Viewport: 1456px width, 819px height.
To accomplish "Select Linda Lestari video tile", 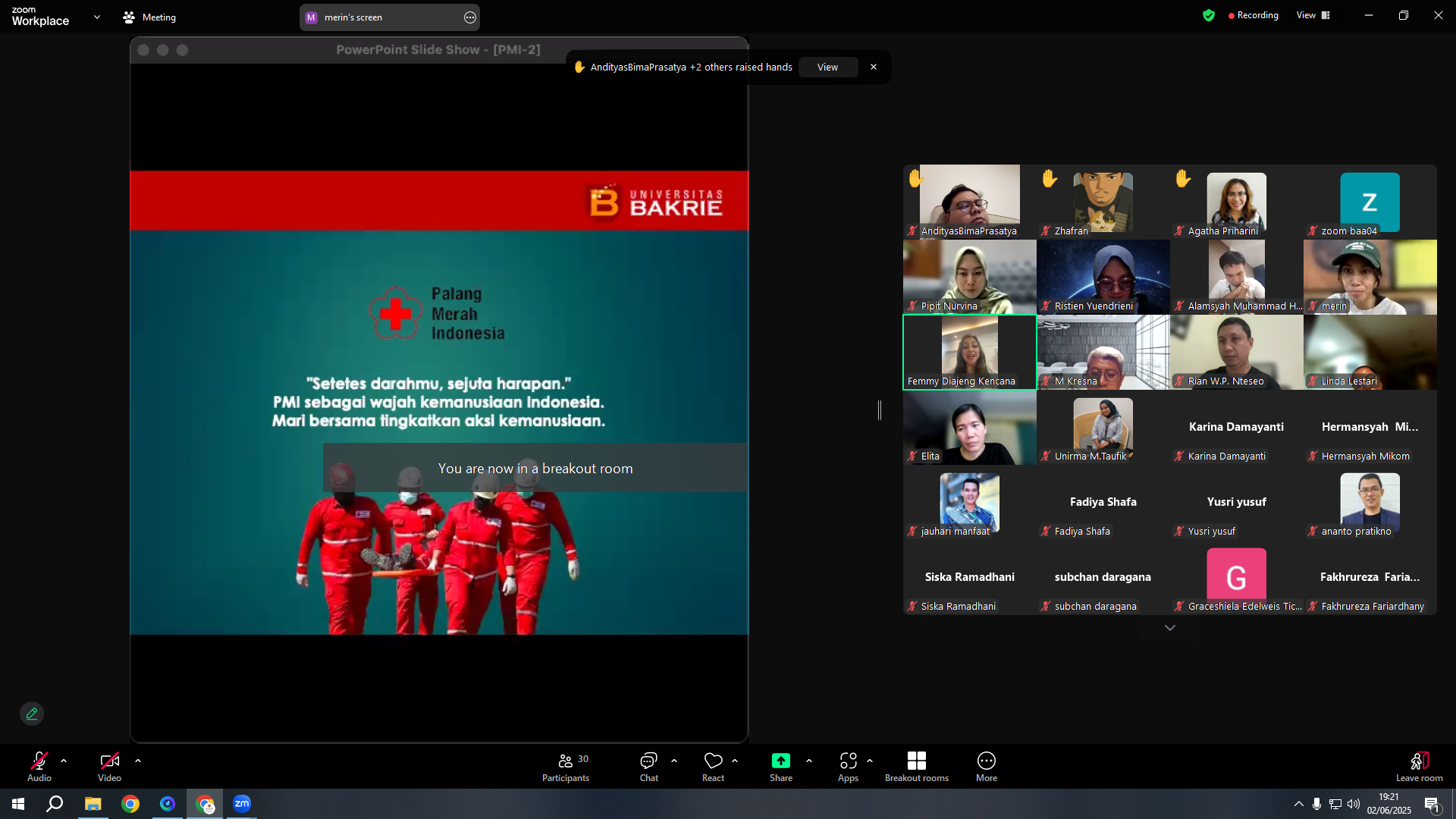I will point(1370,352).
